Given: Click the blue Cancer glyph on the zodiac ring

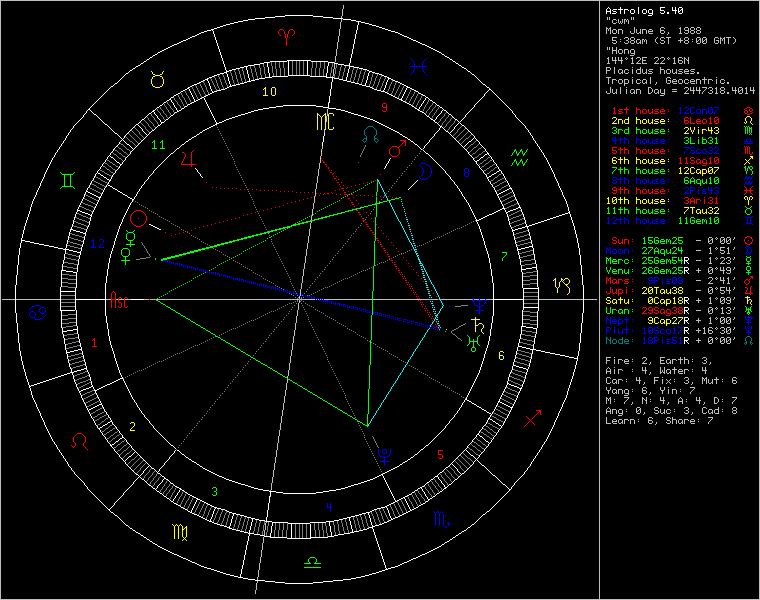Looking at the screenshot, I should coord(38,313).
